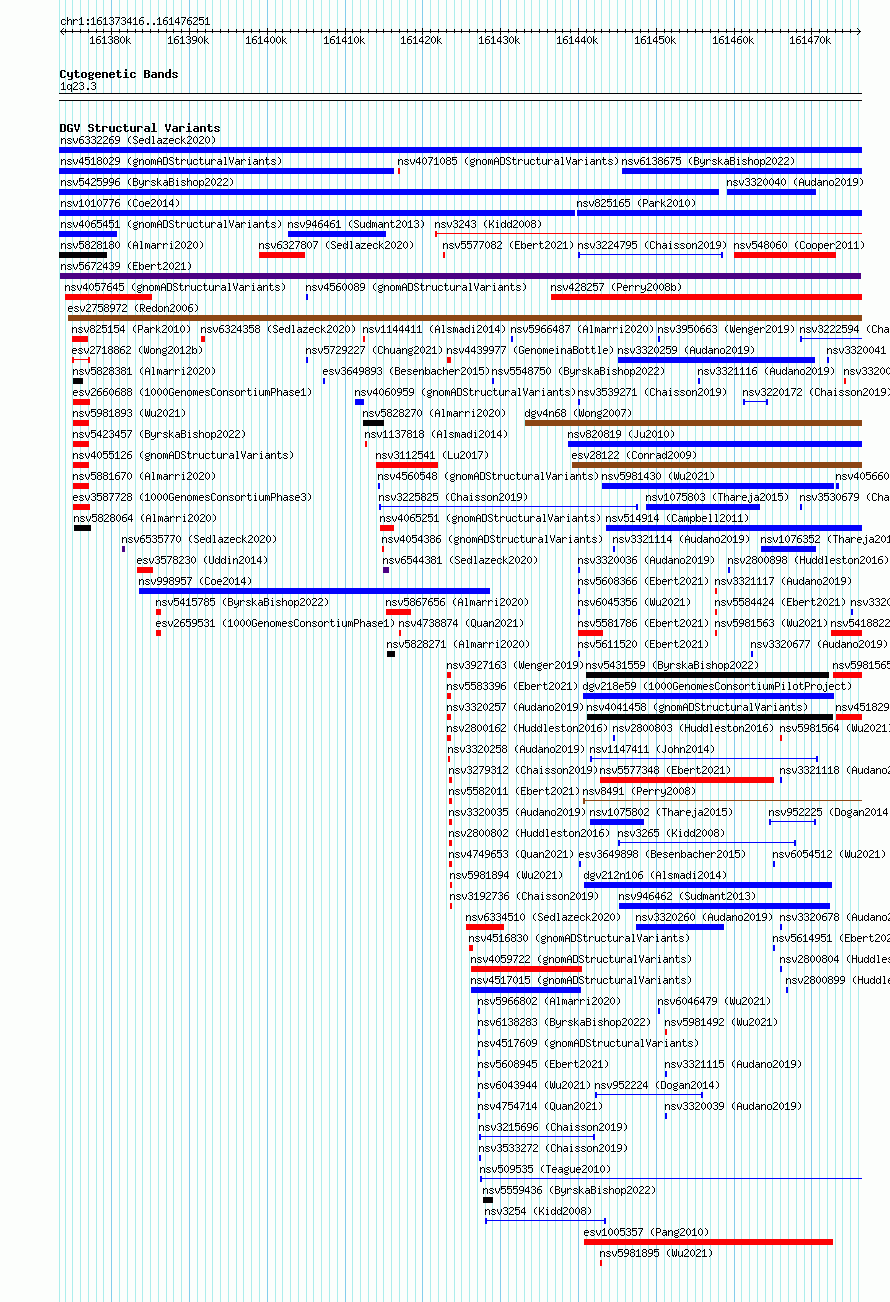Image resolution: width=890 pixels, height=1302 pixels.
Task: Click esv2718862 (Wong2012b) label
Action: [x=137, y=350]
